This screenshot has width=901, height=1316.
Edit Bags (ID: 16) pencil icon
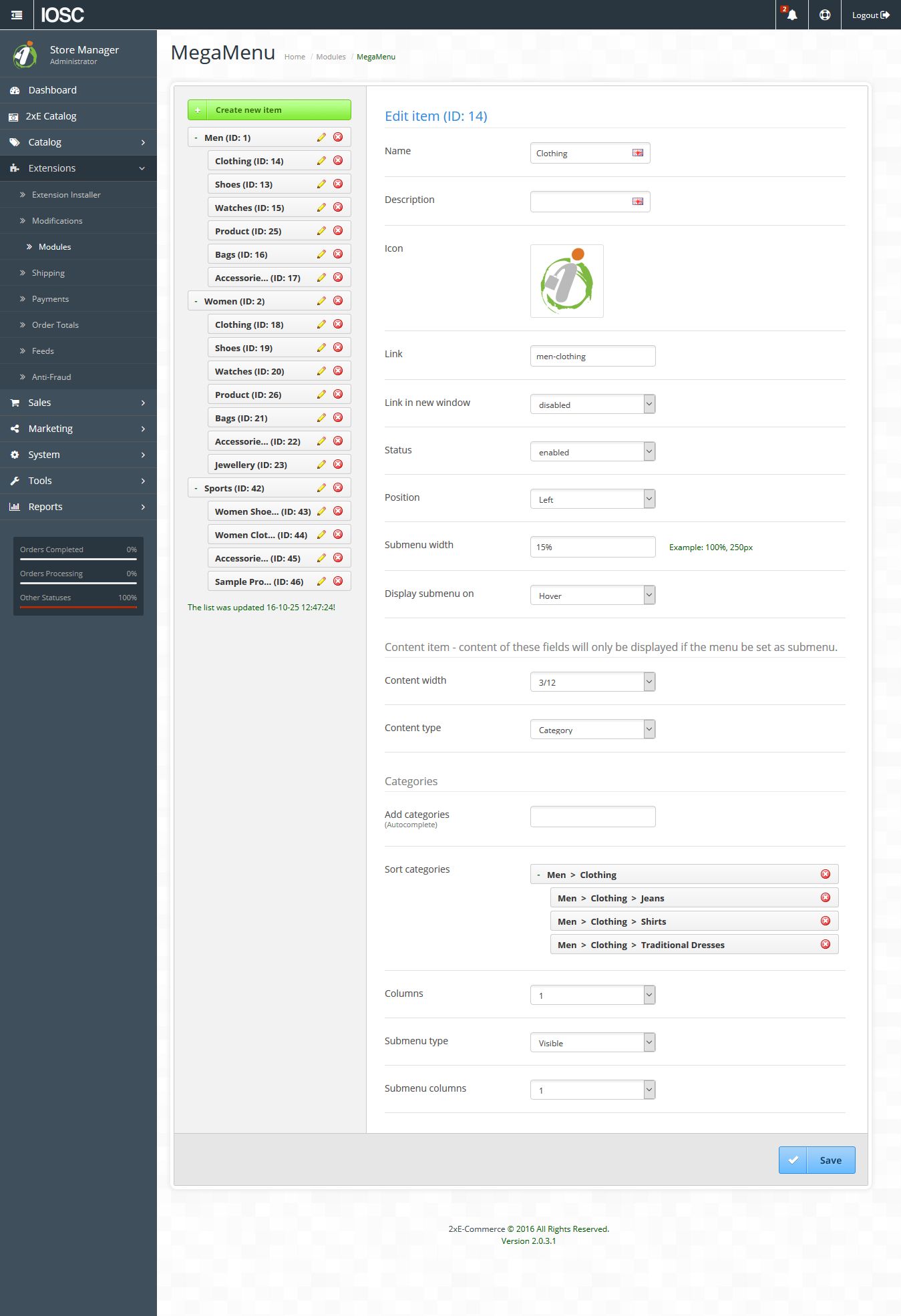(x=321, y=254)
